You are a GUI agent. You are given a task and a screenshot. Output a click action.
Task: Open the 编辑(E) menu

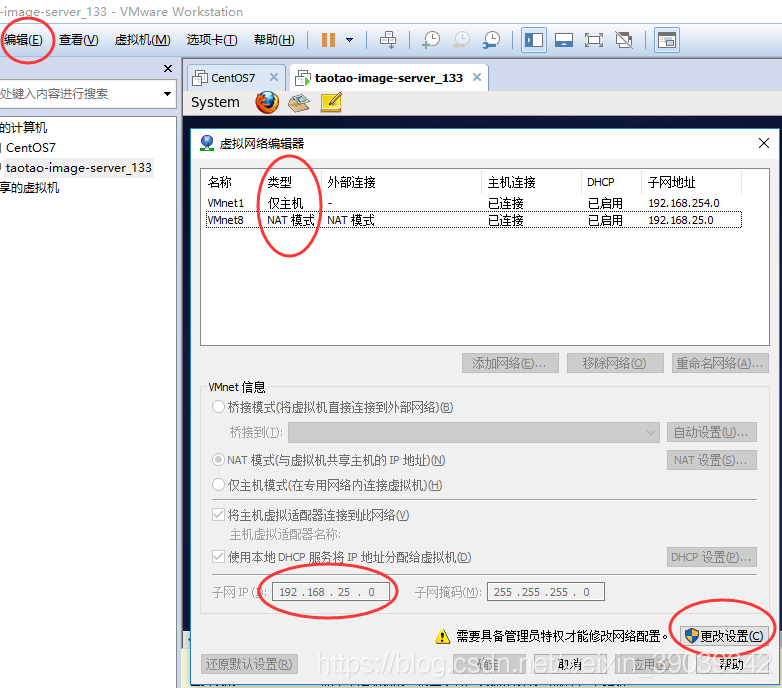pos(23,40)
